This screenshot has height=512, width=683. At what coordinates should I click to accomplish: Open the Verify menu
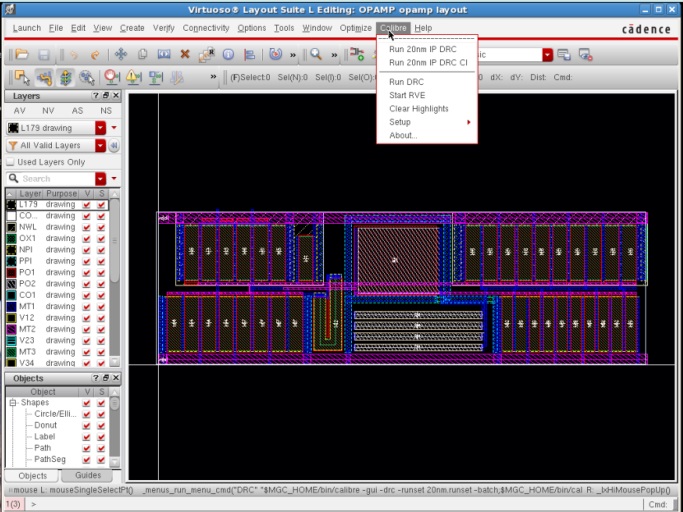point(163,28)
